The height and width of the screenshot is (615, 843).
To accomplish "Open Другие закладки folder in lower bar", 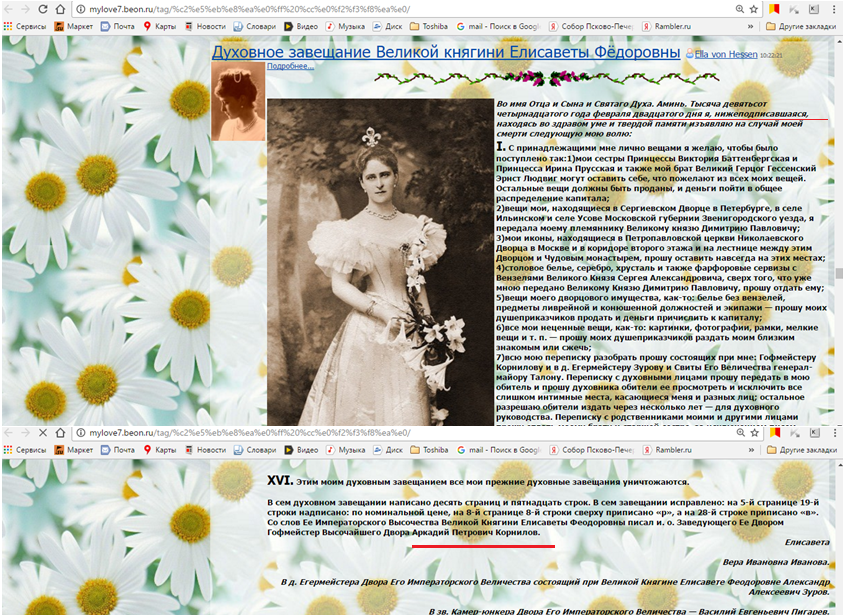I will click(801, 449).
